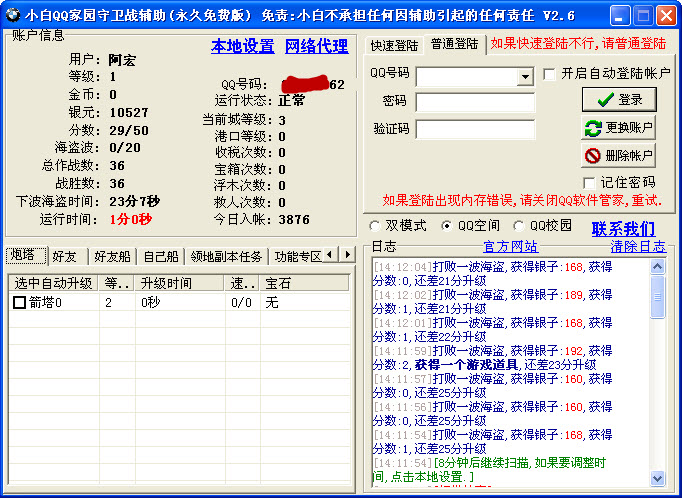Check the 箭塔0 auto-upgrade checkbox
This screenshot has width=682, height=498.
(19, 302)
